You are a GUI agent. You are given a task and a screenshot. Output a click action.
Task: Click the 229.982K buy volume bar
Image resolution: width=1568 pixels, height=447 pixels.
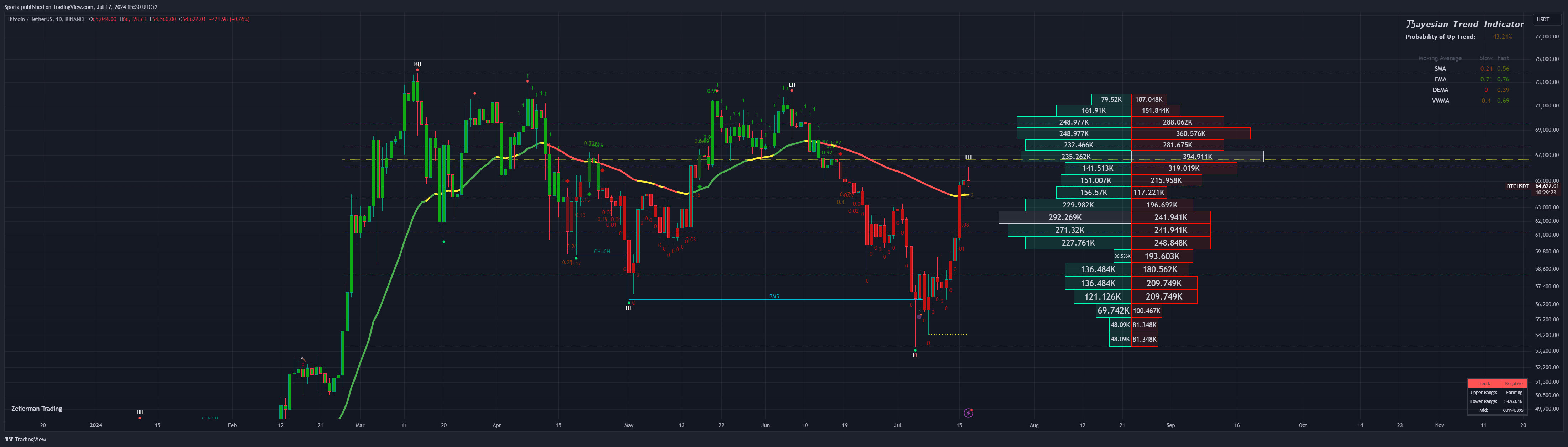point(1078,205)
